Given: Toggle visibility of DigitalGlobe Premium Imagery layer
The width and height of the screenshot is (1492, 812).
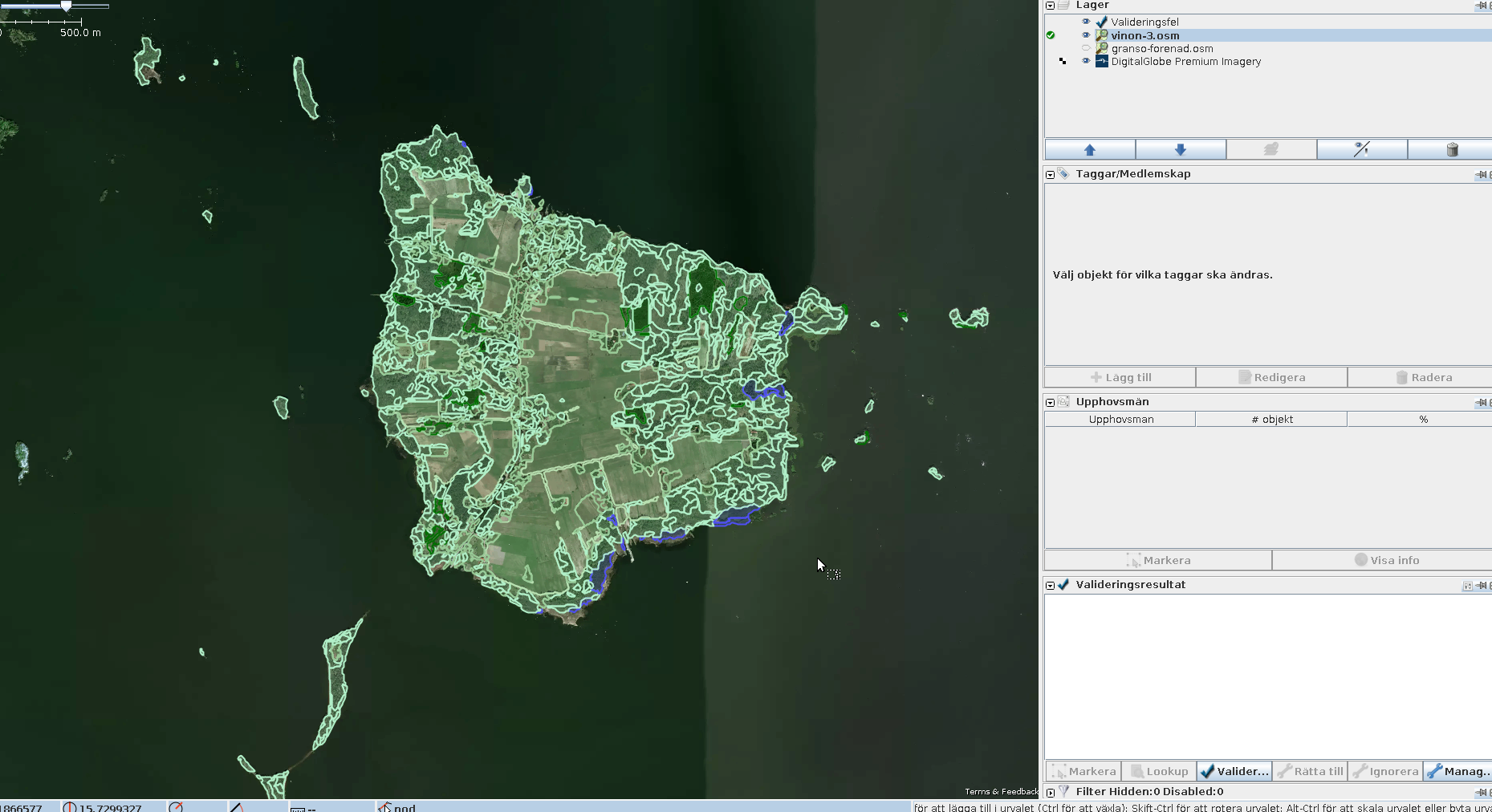Looking at the screenshot, I should click(x=1086, y=61).
